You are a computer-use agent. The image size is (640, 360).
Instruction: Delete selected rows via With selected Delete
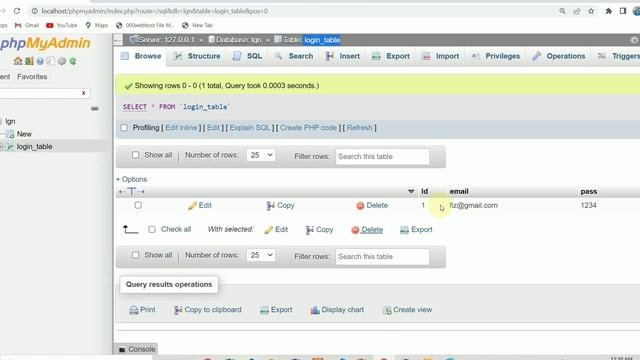tap(367, 229)
